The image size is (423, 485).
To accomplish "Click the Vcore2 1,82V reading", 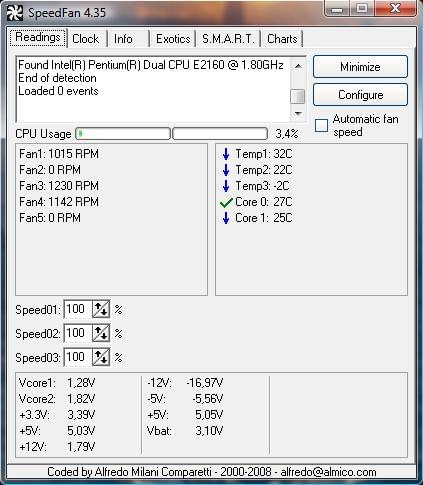I will (x=57, y=399).
